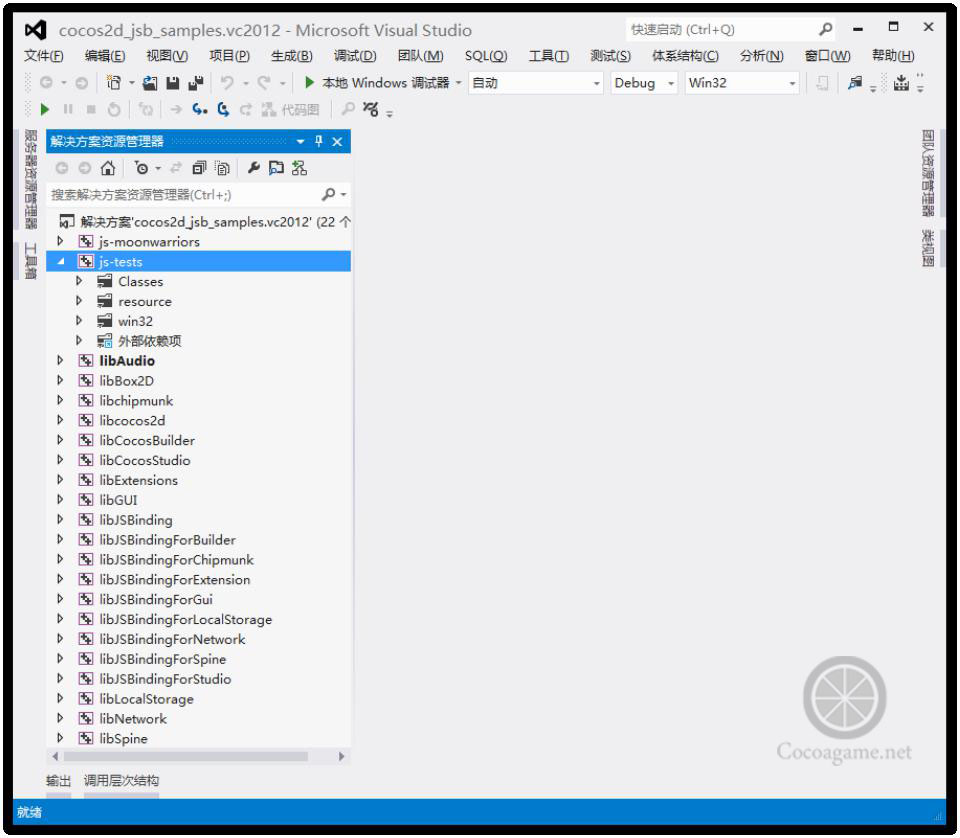The height and width of the screenshot is (838, 960).
Task: Expand the libcocos2d project node
Action: click(x=61, y=421)
